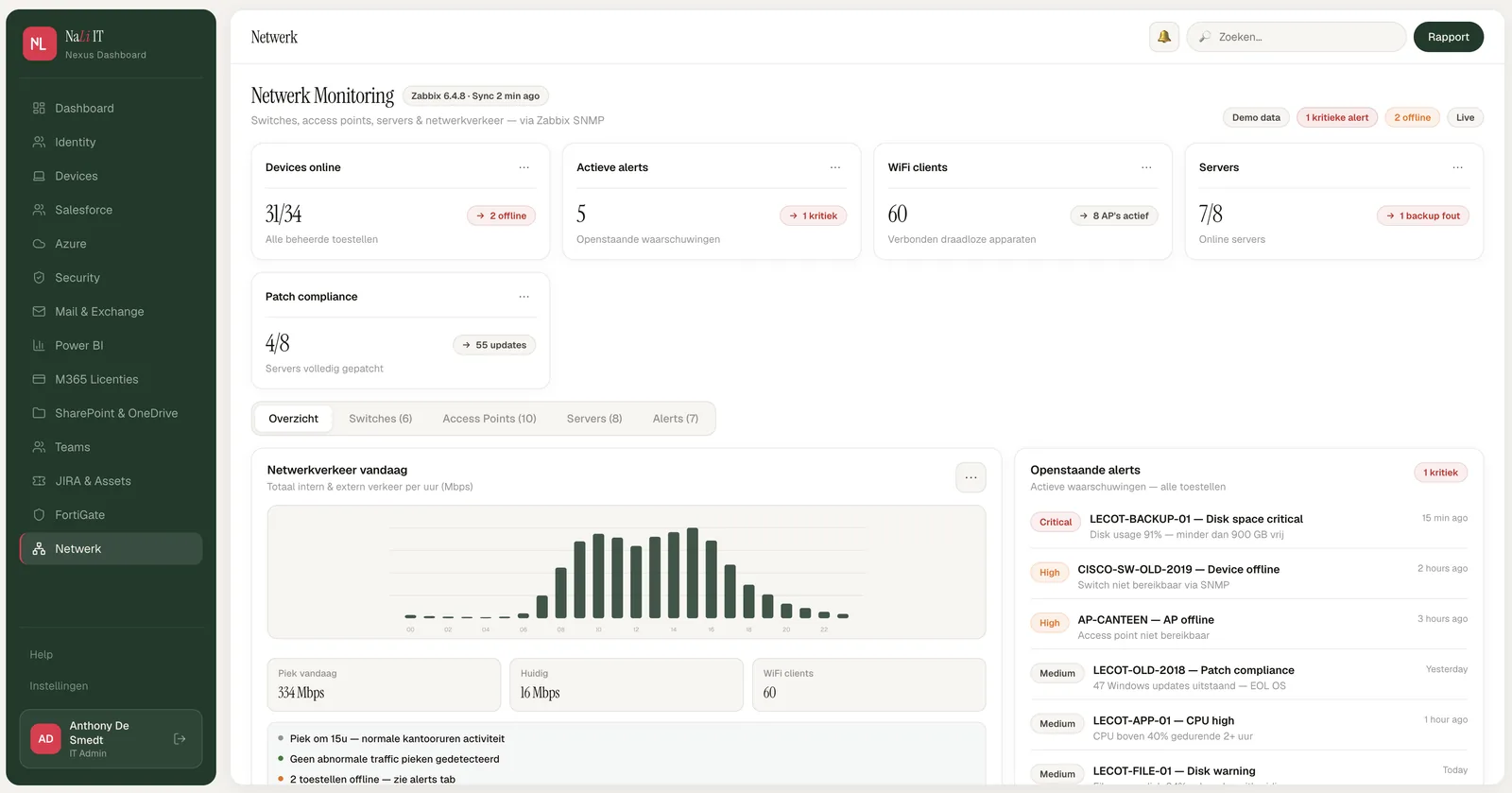Click the 1 kritieke alert badge in header

point(1337,117)
